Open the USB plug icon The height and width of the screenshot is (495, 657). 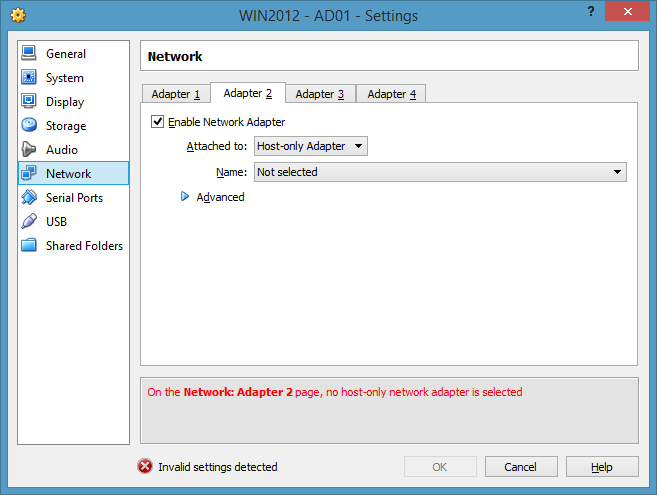tap(29, 222)
